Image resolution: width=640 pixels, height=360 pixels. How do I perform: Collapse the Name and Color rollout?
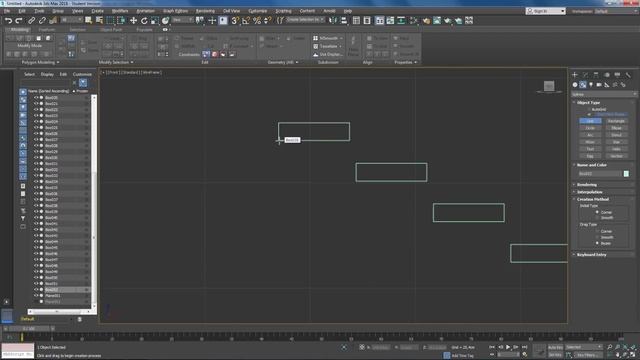(591, 165)
